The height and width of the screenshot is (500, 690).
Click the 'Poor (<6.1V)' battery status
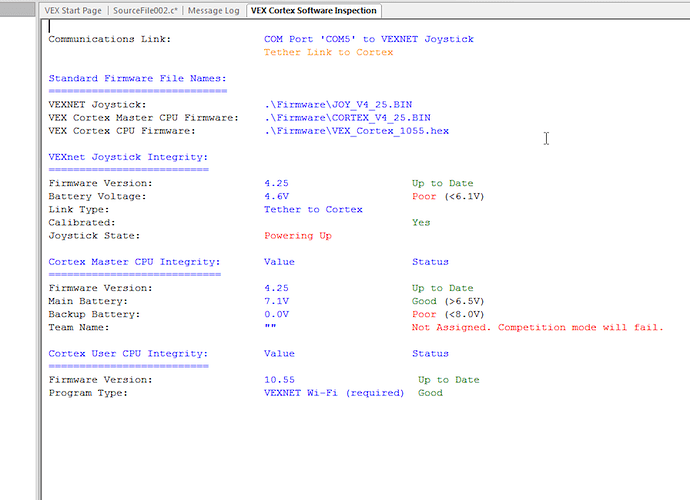(x=448, y=196)
